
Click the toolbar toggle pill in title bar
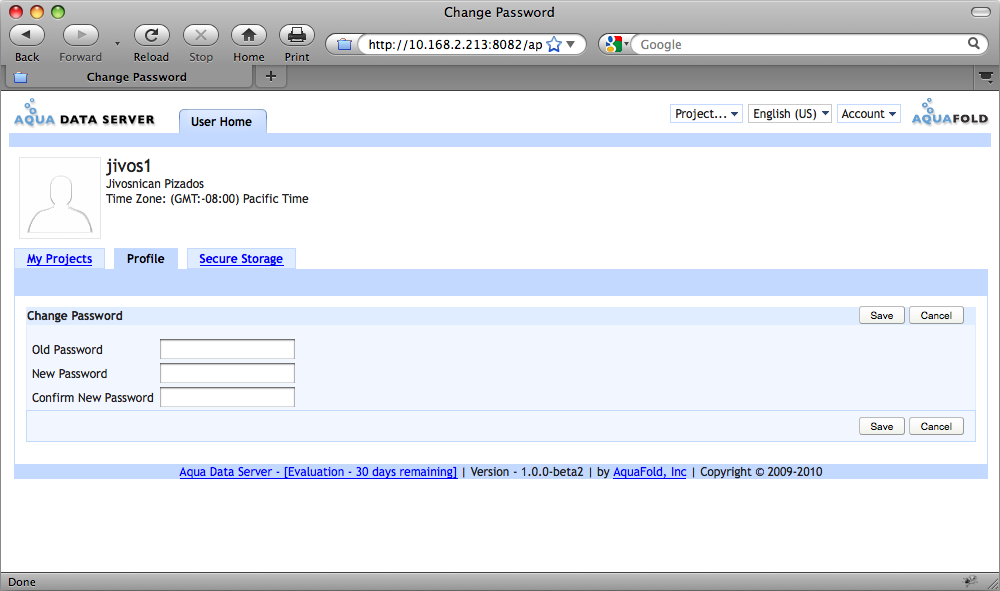981,12
